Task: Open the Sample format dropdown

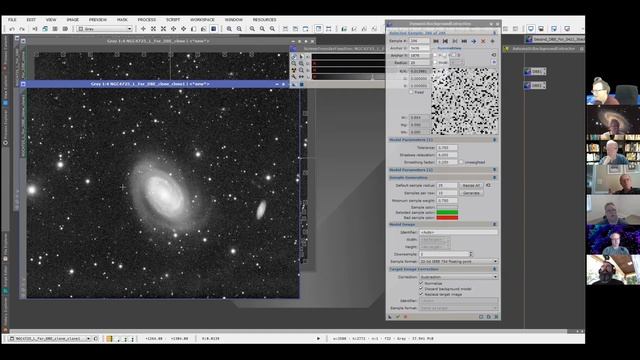Action: coord(459,261)
